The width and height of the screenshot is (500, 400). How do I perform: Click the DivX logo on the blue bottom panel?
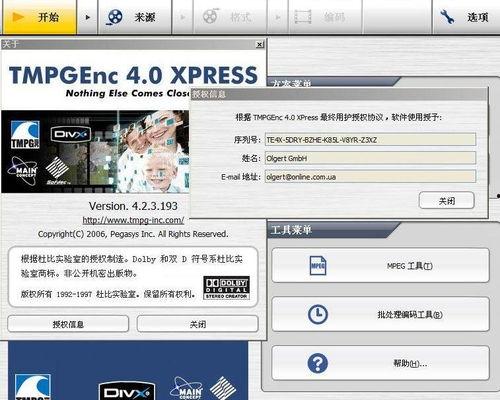[x=127, y=391]
